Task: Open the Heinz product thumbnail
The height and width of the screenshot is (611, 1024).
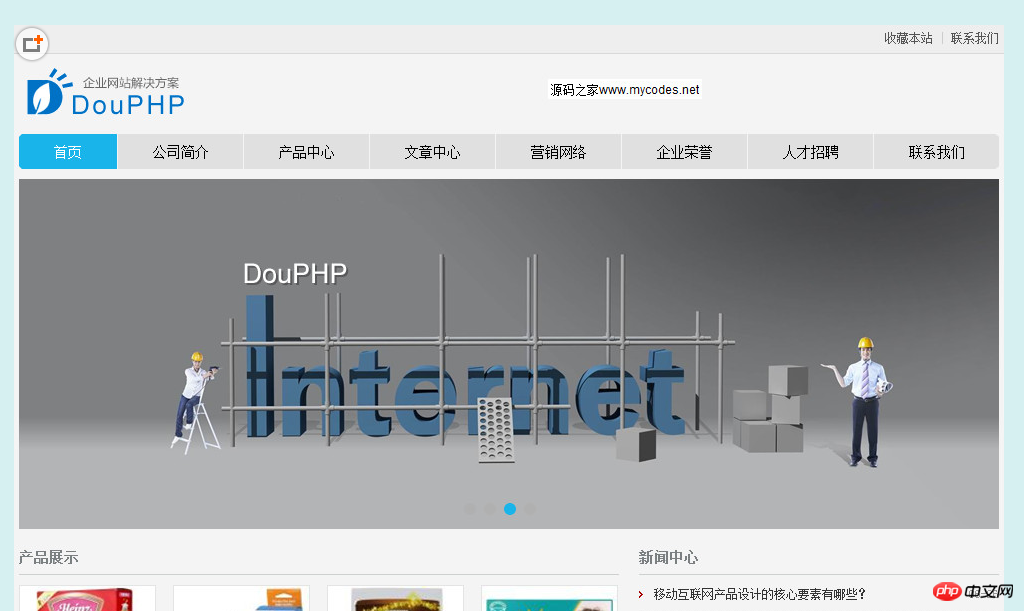Action: tap(87, 599)
